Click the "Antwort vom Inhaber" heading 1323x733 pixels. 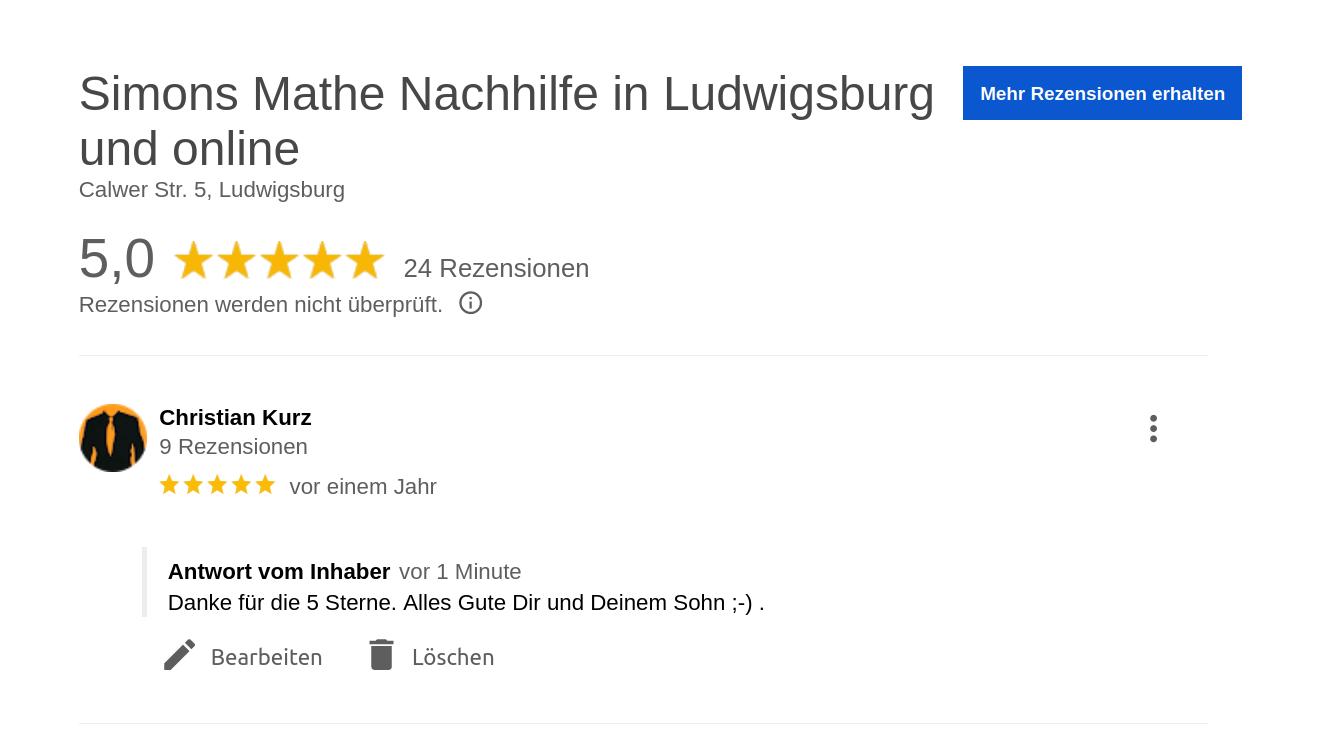click(279, 571)
